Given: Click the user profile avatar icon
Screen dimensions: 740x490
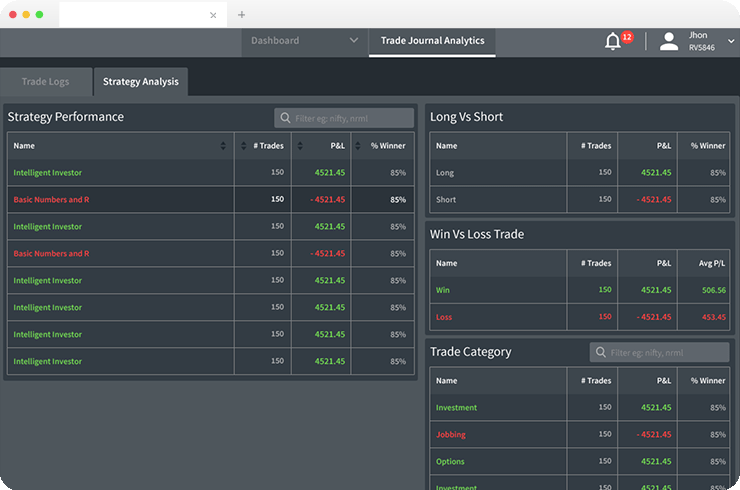Looking at the screenshot, I should 669,41.
